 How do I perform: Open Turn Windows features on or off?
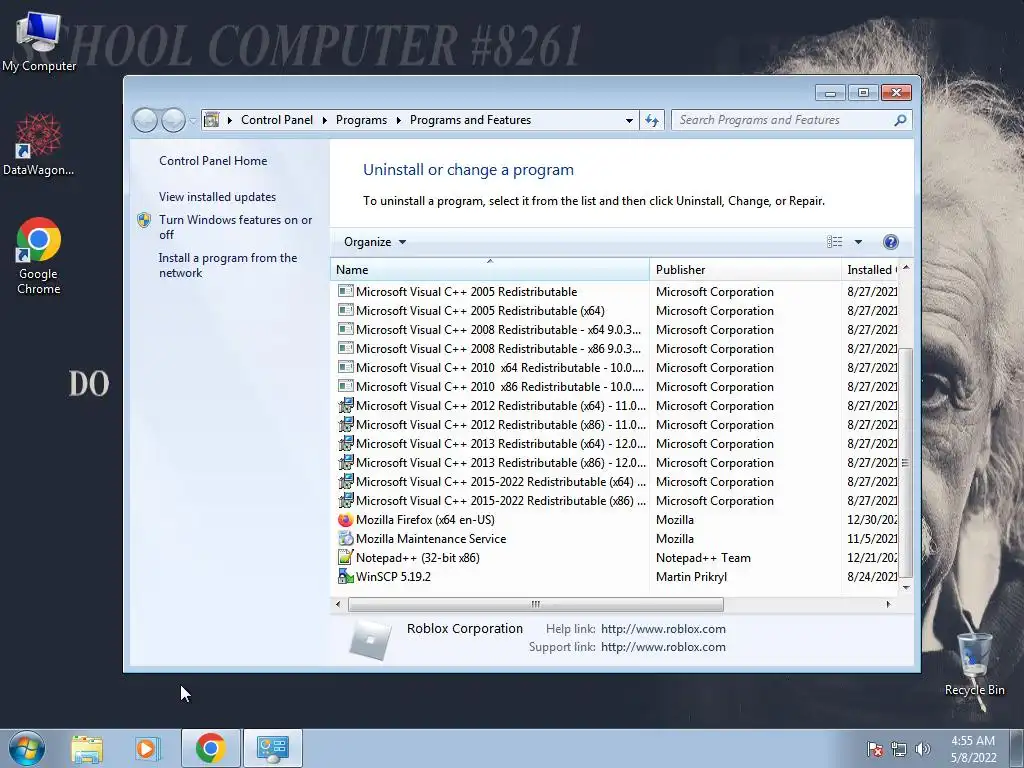[235, 227]
